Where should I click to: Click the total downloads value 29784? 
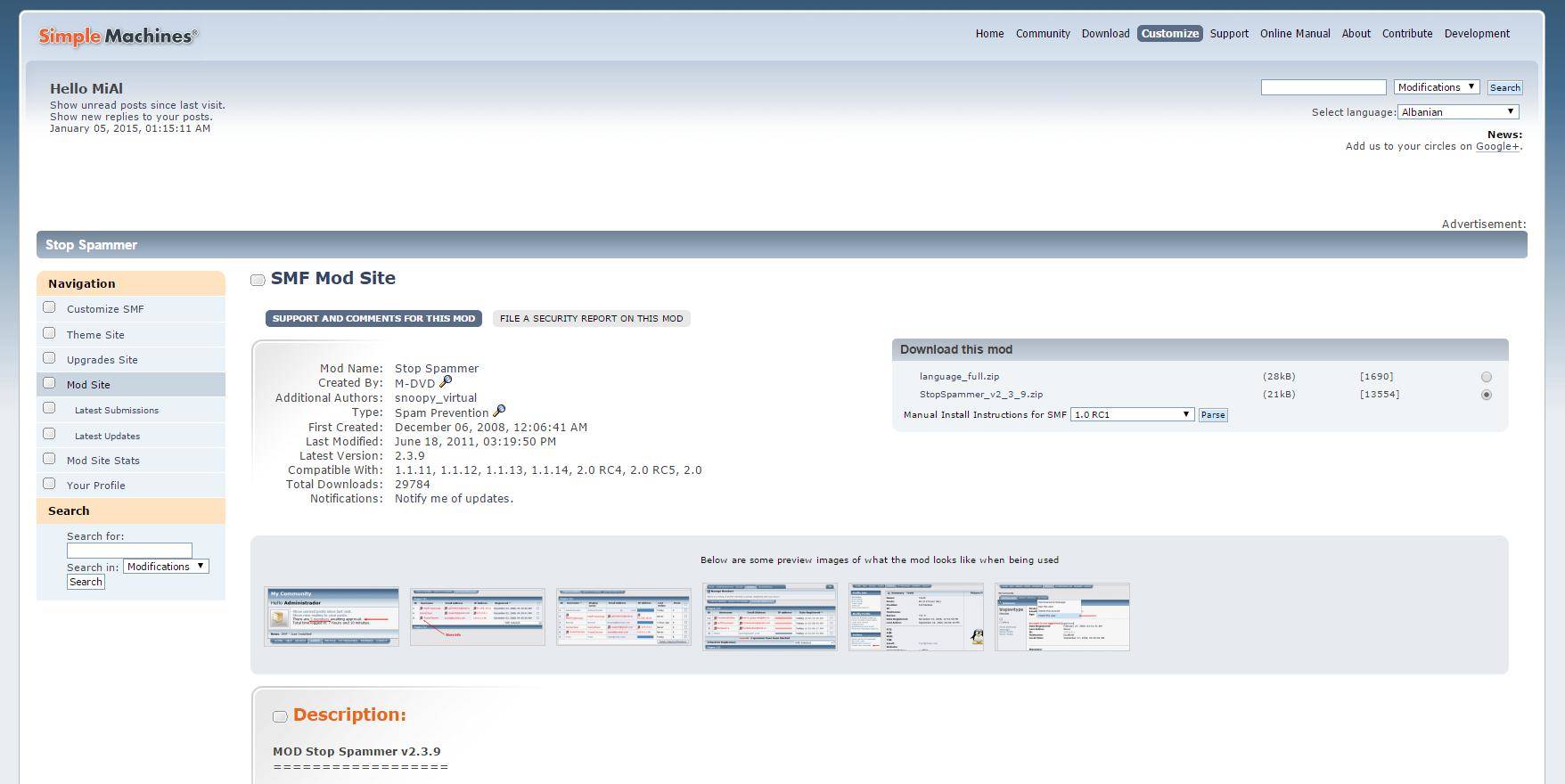click(413, 485)
